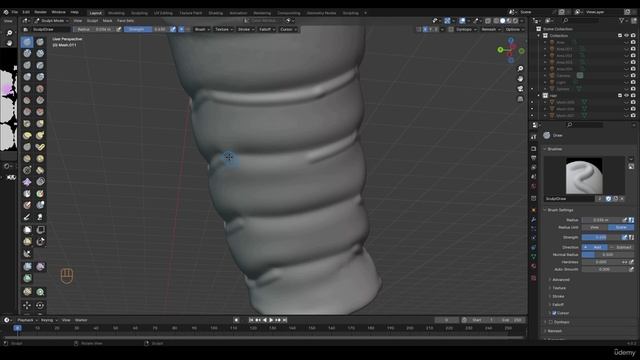Click the zoom magnifier icon in viewport gizmo area
Viewport: 640px width, 360px height.
point(520,69)
